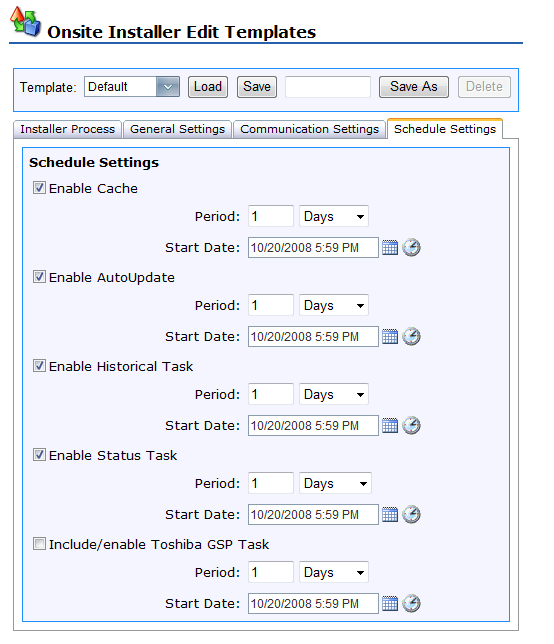Click the Save As button
The image size is (554, 644).
coord(414,87)
